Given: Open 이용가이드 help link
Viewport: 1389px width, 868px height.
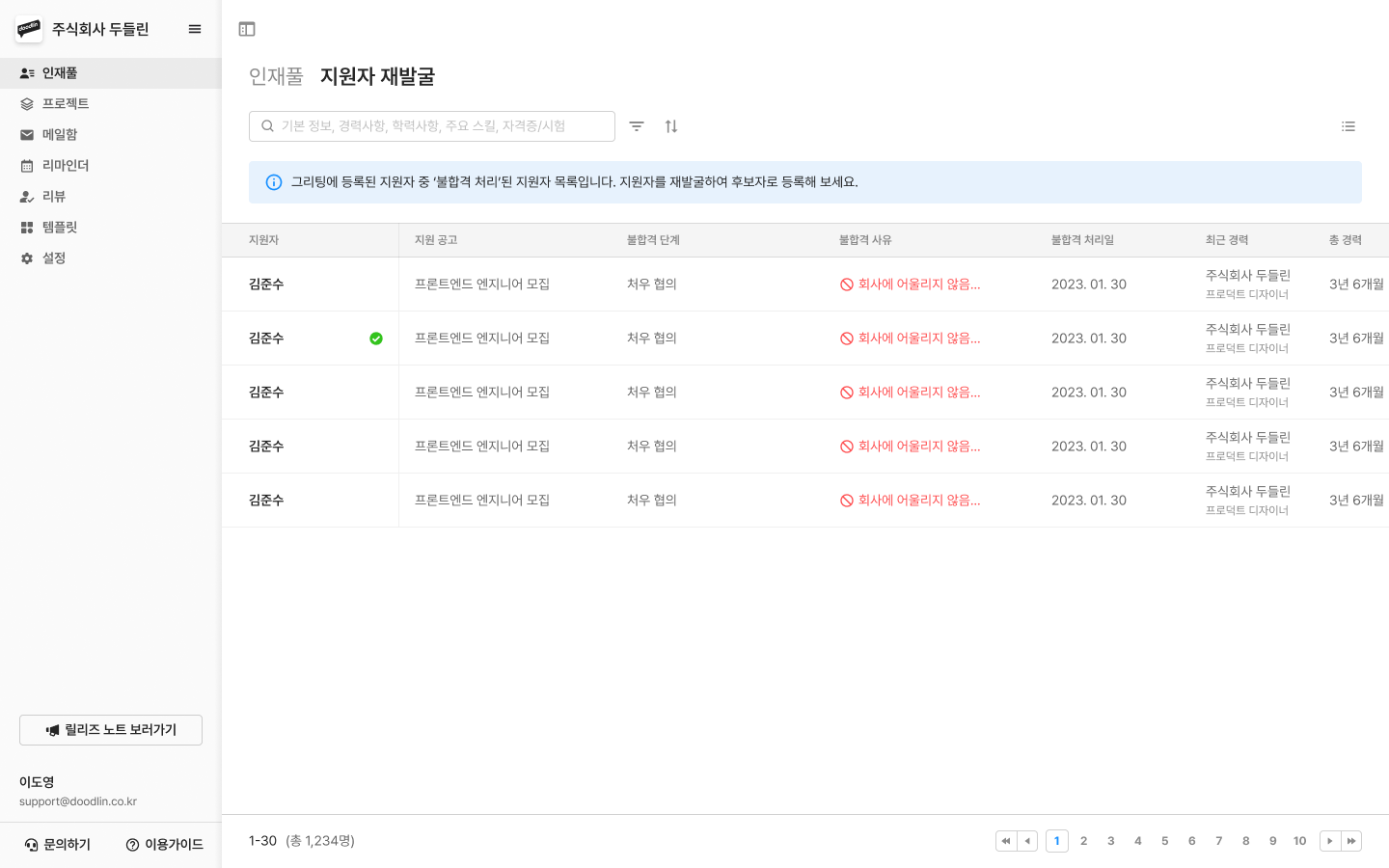Looking at the screenshot, I should click(x=165, y=845).
